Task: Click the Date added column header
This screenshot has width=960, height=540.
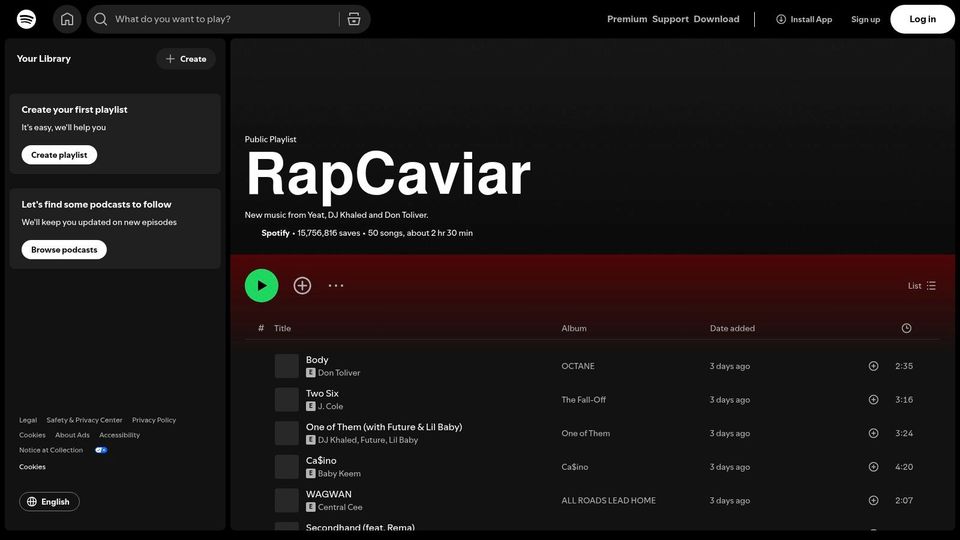Action: 732,328
